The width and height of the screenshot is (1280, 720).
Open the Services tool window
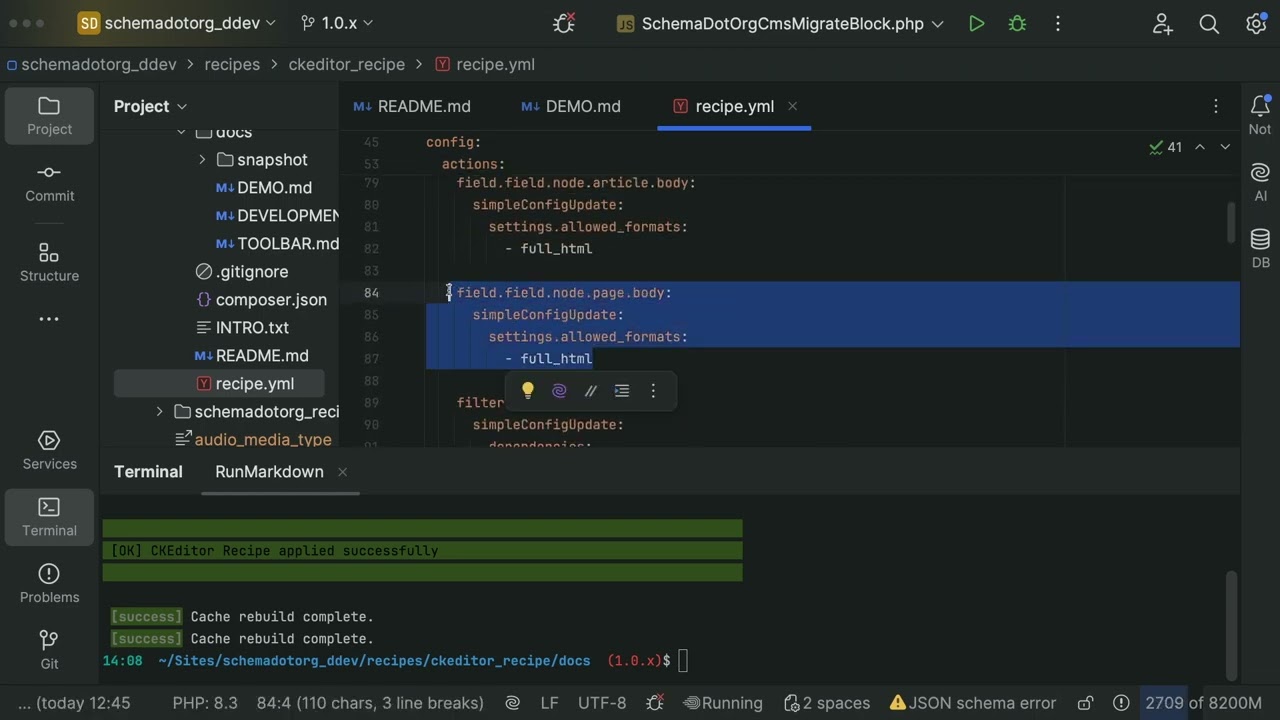[49, 450]
